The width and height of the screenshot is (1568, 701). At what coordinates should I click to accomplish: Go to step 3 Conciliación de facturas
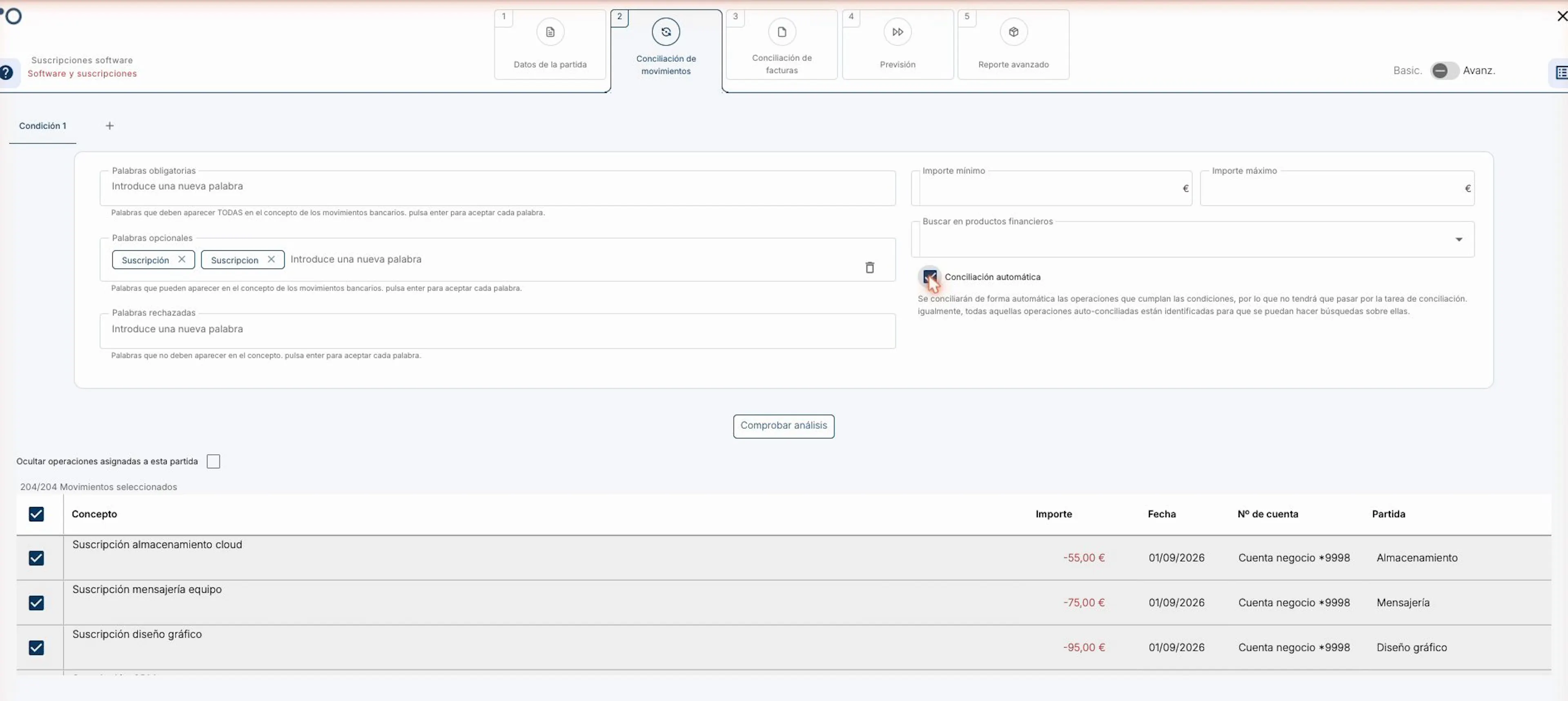point(782,45)
